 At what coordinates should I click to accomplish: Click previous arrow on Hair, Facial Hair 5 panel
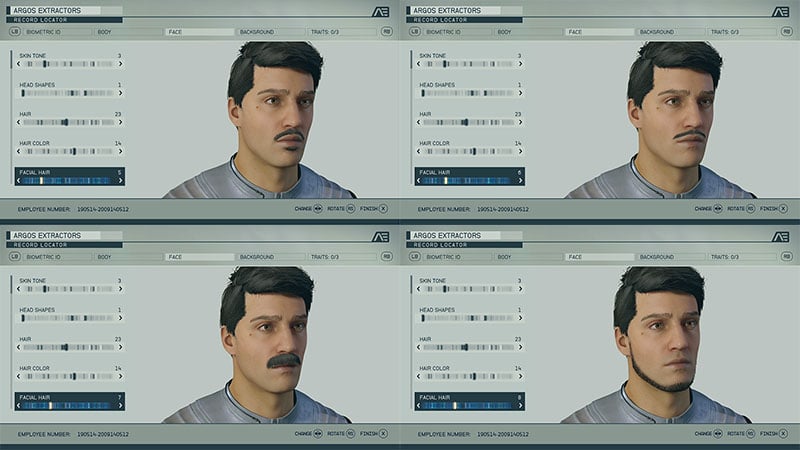click(x=19, y=122)
